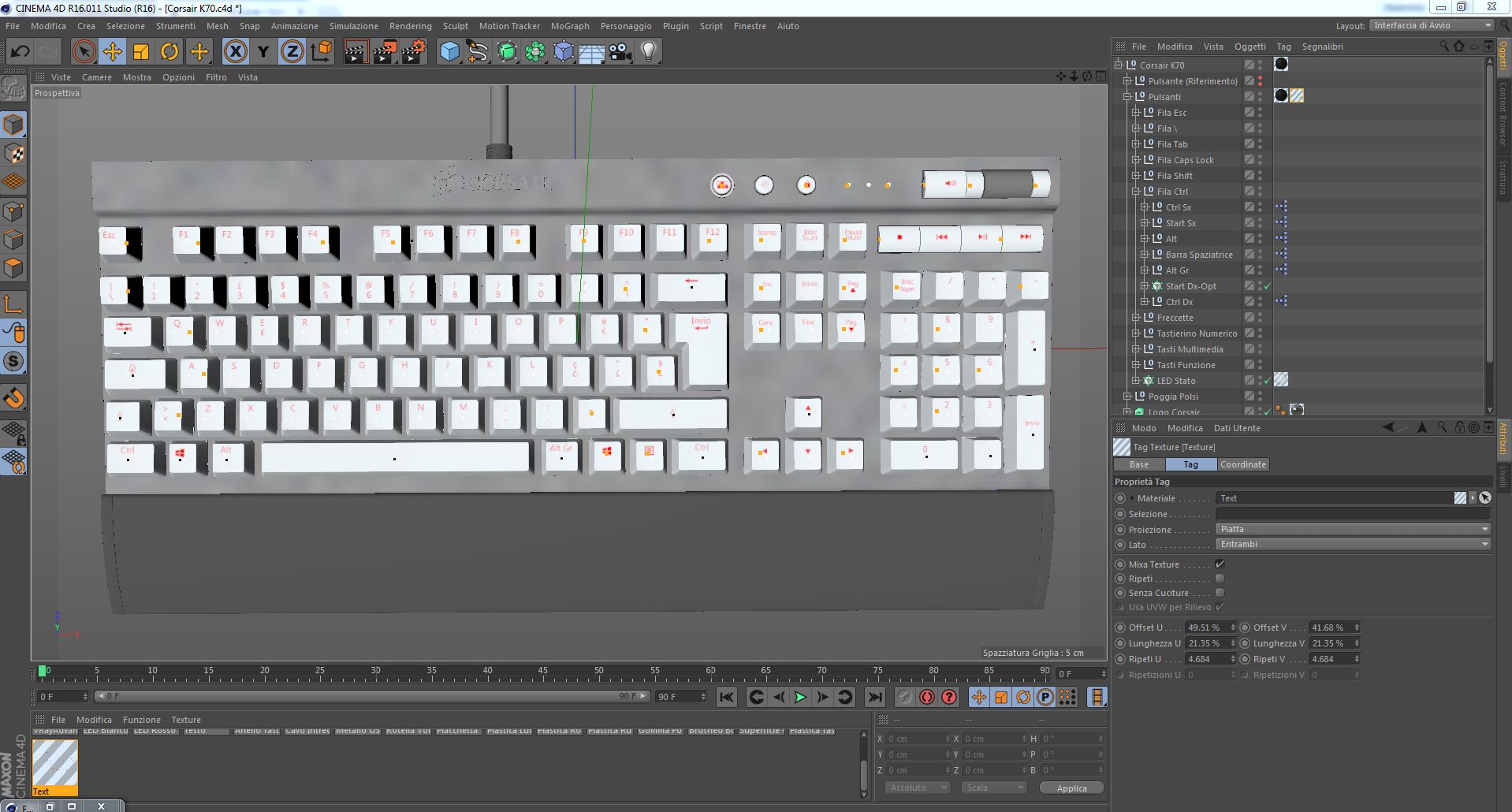The image size is (1512, 812).
Task: Toggle the Offset U animation circle
Action: 1120,628
